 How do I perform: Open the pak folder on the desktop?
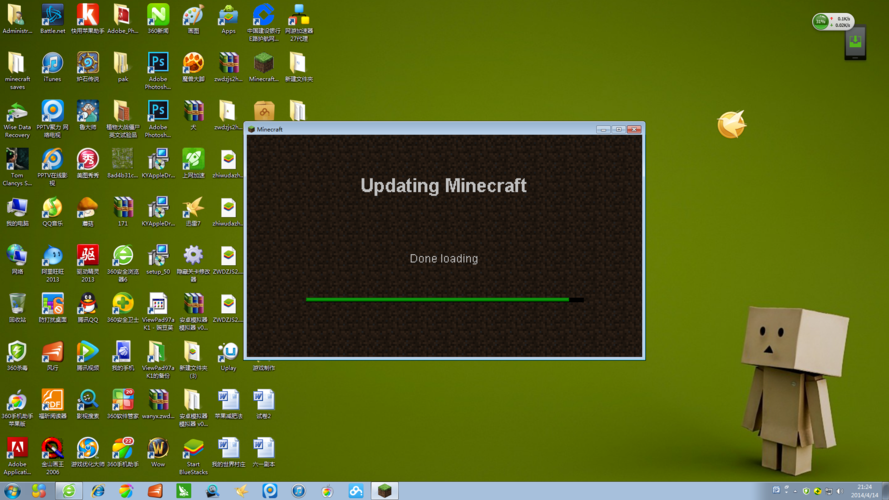click(x=122, y=67)
